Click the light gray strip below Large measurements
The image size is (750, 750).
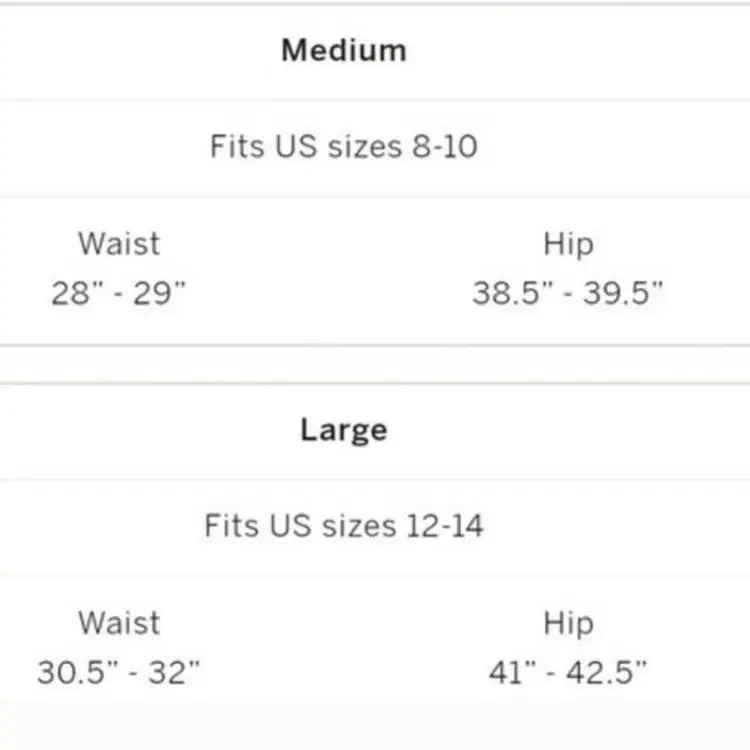point(375,723)
